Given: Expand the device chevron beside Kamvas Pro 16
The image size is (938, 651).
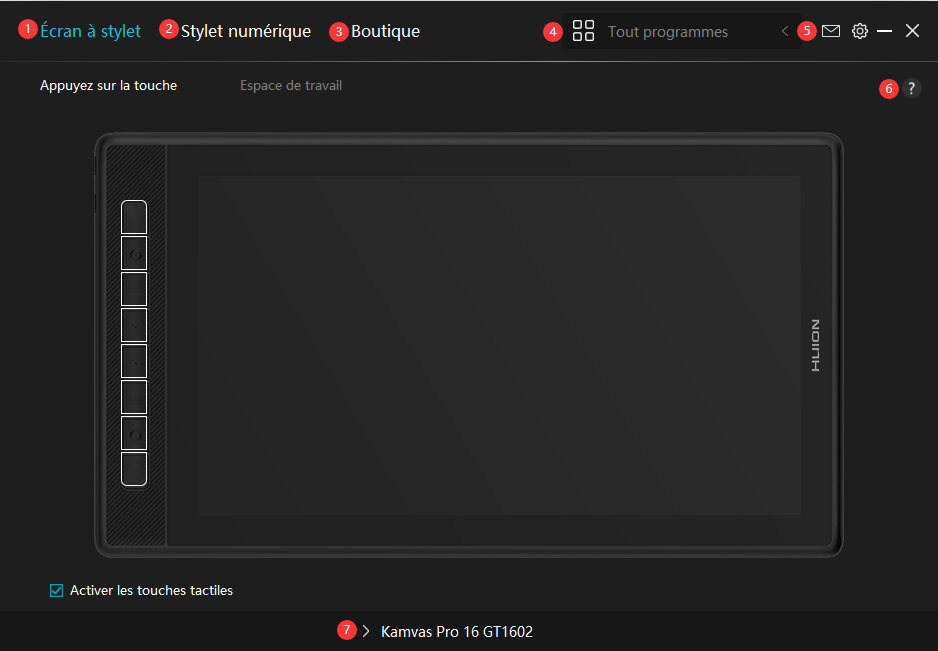Looking at the screenshot, I should [366, 631].
